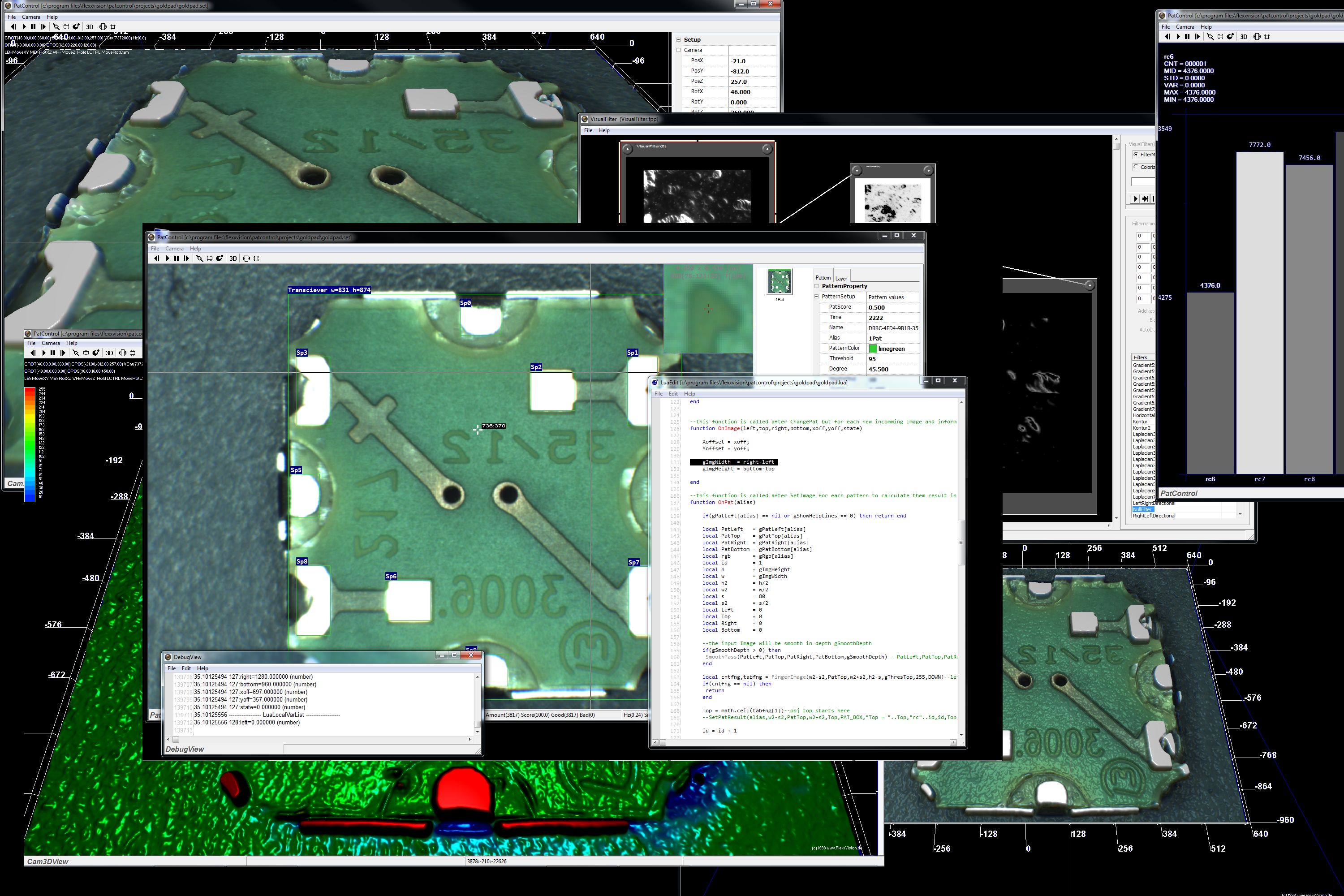This screenshot has width=1344, height=896.
Task: Click the Sp2 region label
Action: click(536, 367)
